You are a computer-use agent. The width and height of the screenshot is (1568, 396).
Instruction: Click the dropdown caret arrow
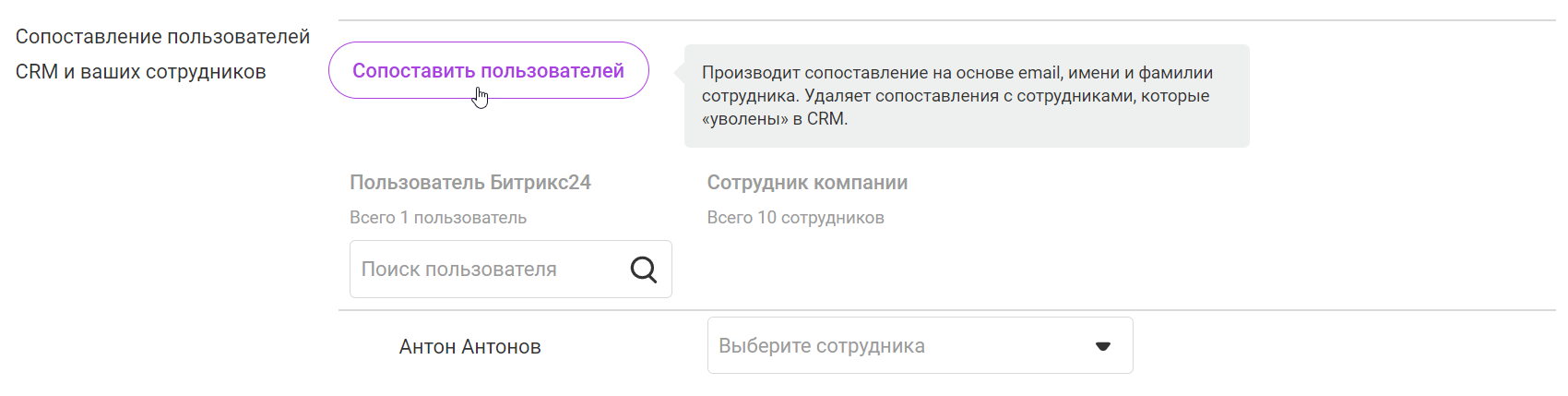tap(1102, 346)
